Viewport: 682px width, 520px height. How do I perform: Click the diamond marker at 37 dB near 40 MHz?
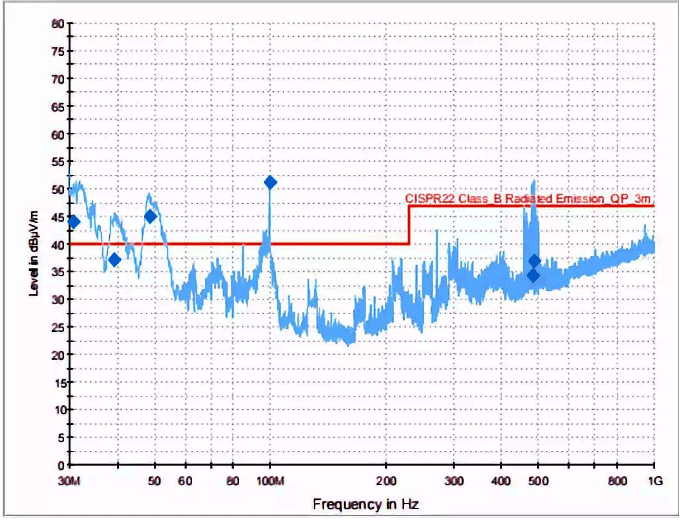[x=114, y=260]
